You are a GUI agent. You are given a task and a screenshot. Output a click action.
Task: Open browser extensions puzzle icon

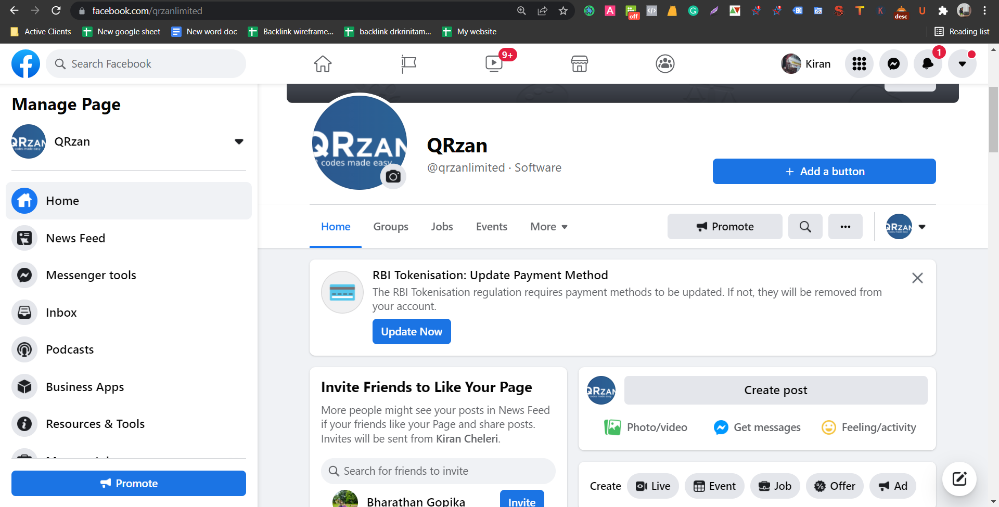(943, 11)
